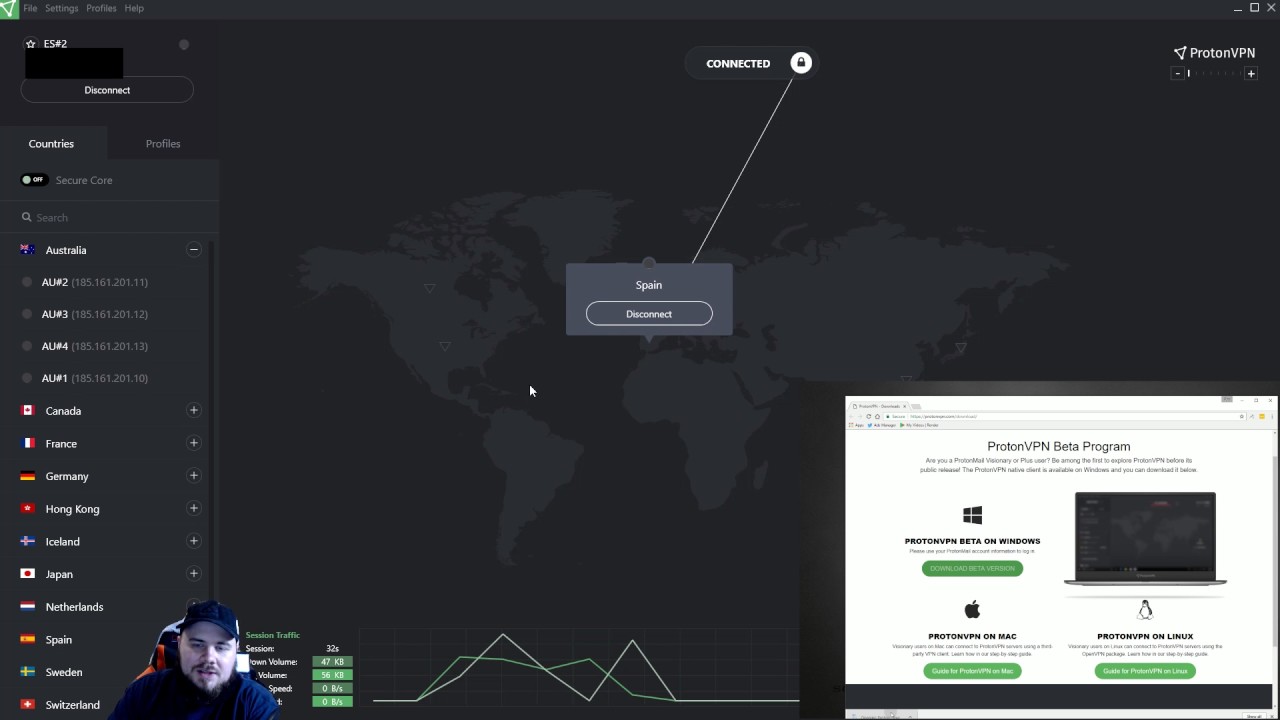Open the File menu

tap(30, 8)
